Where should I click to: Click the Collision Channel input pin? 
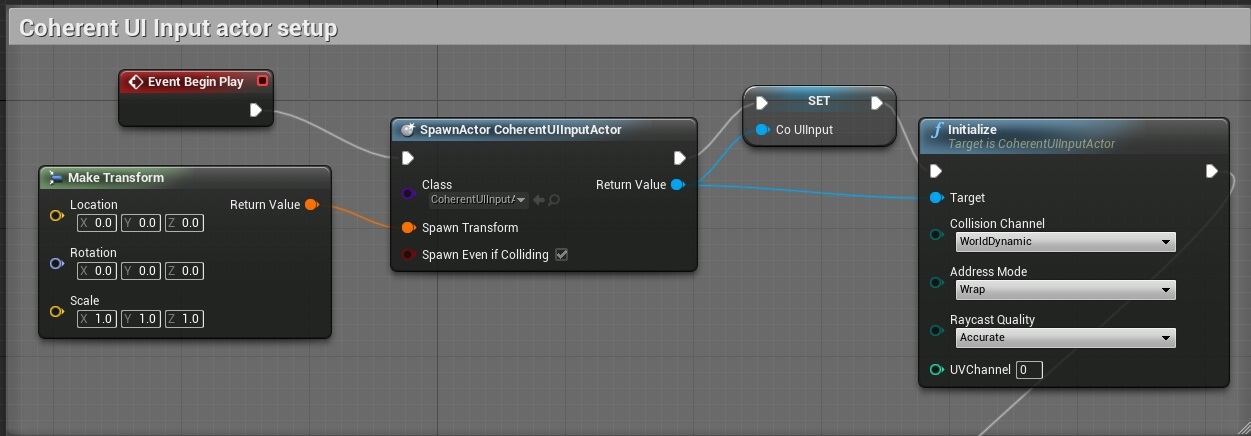pyautogui.click(x=936, y=234)
